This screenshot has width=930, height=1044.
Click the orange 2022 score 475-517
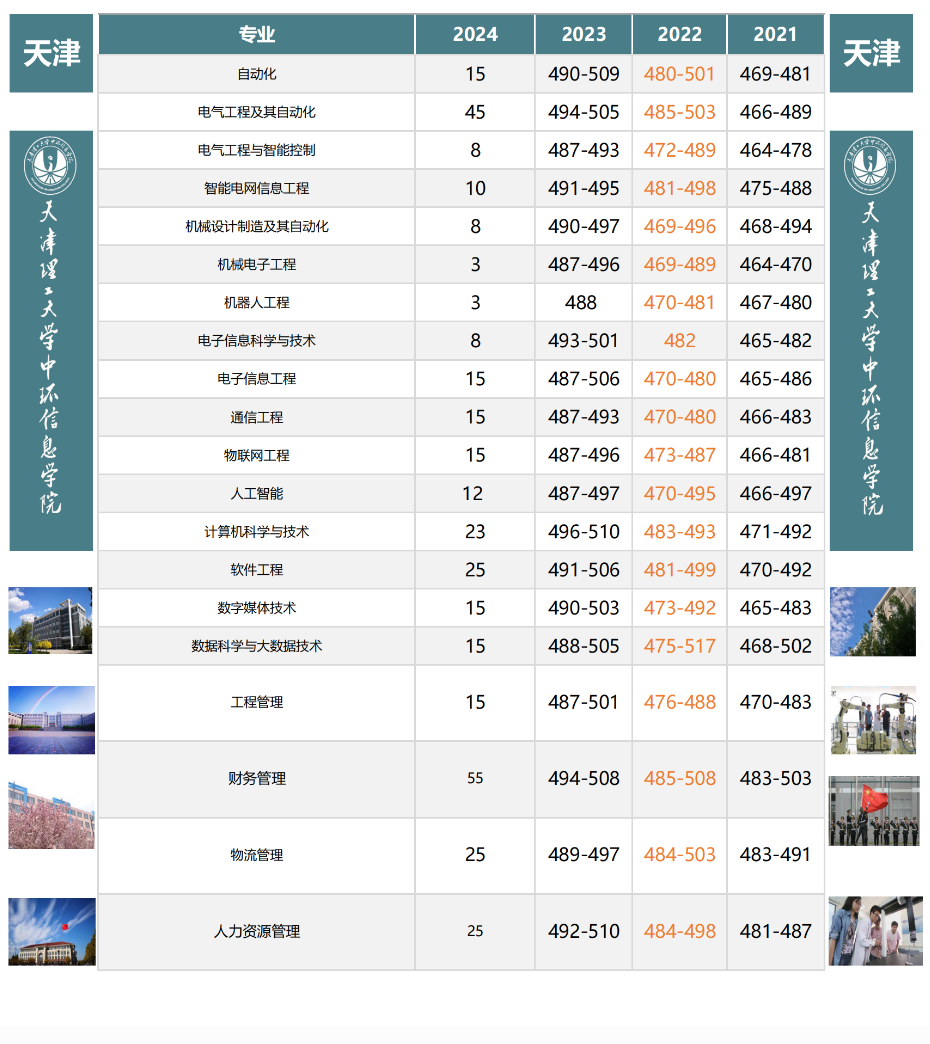(680, 646)
